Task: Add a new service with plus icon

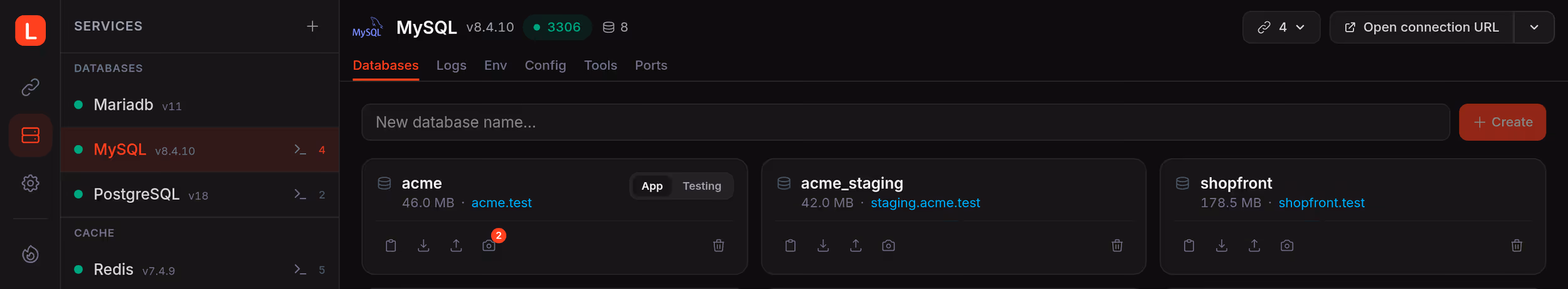Action: [312, 26]
